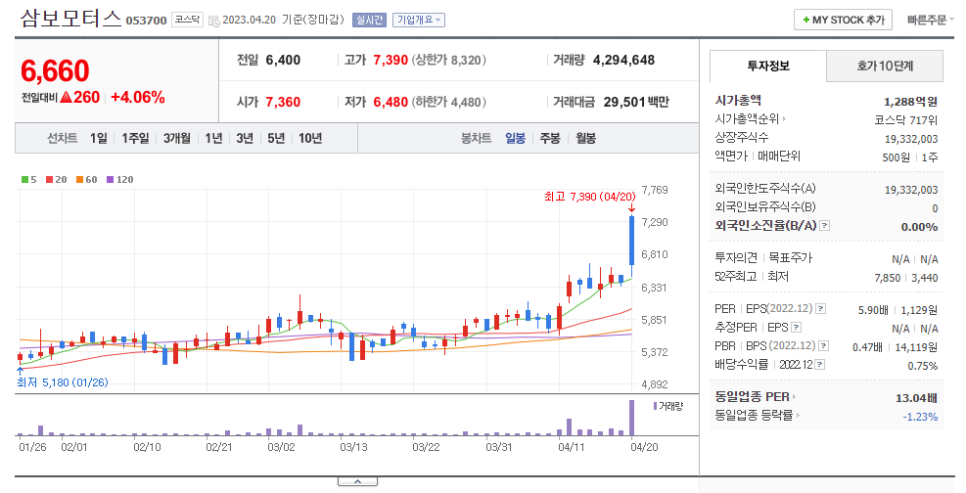
Task: Click the 0.00% foreign ownership ratio value
Action: coord(919,227)
